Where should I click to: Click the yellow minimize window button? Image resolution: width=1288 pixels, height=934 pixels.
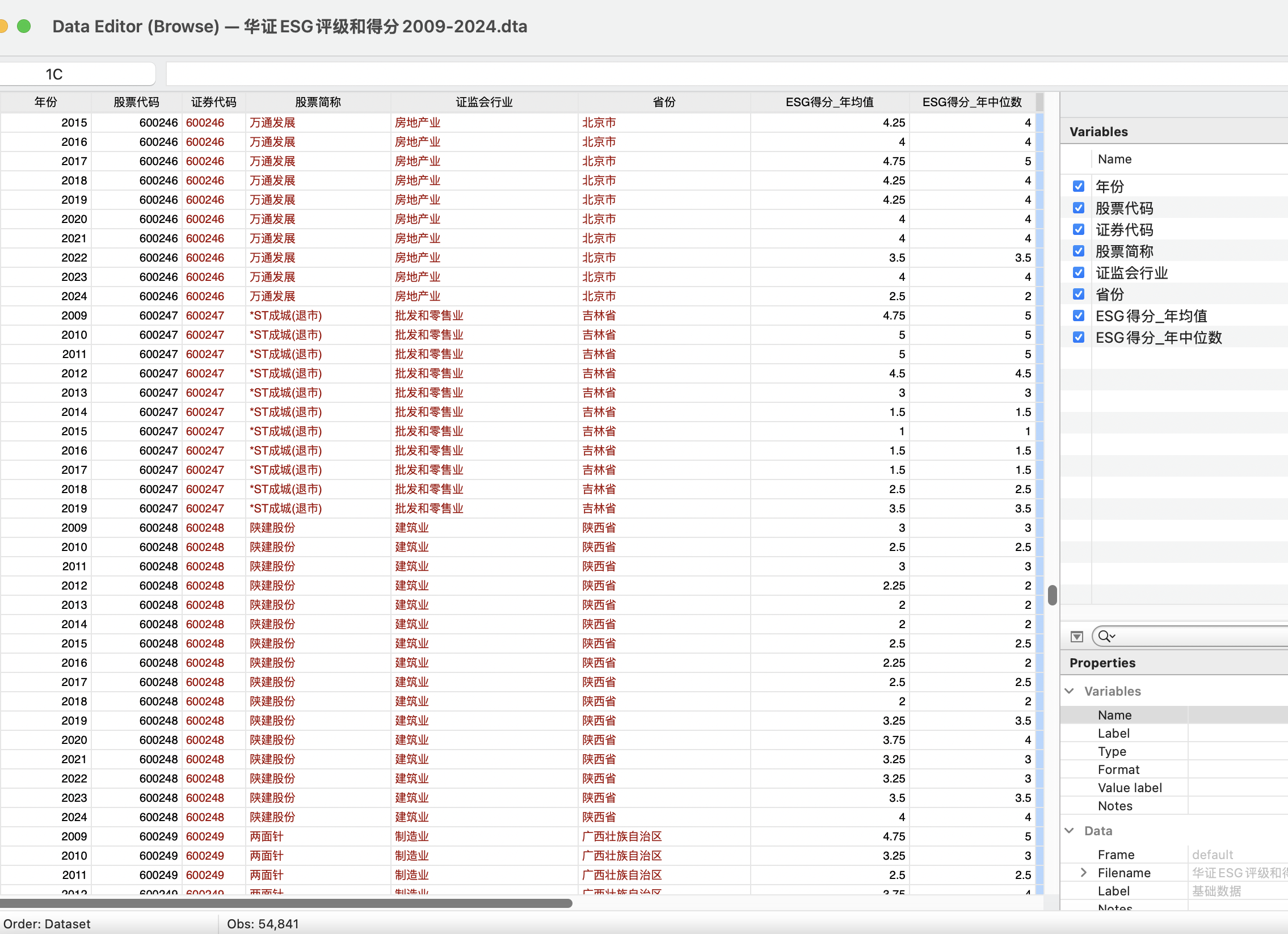coord(2,26)
